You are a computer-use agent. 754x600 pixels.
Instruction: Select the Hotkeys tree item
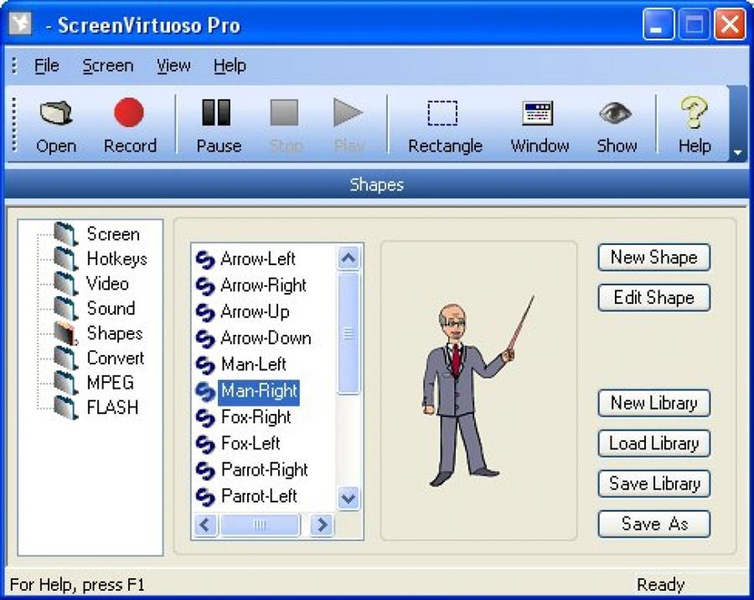click(117, 259)
